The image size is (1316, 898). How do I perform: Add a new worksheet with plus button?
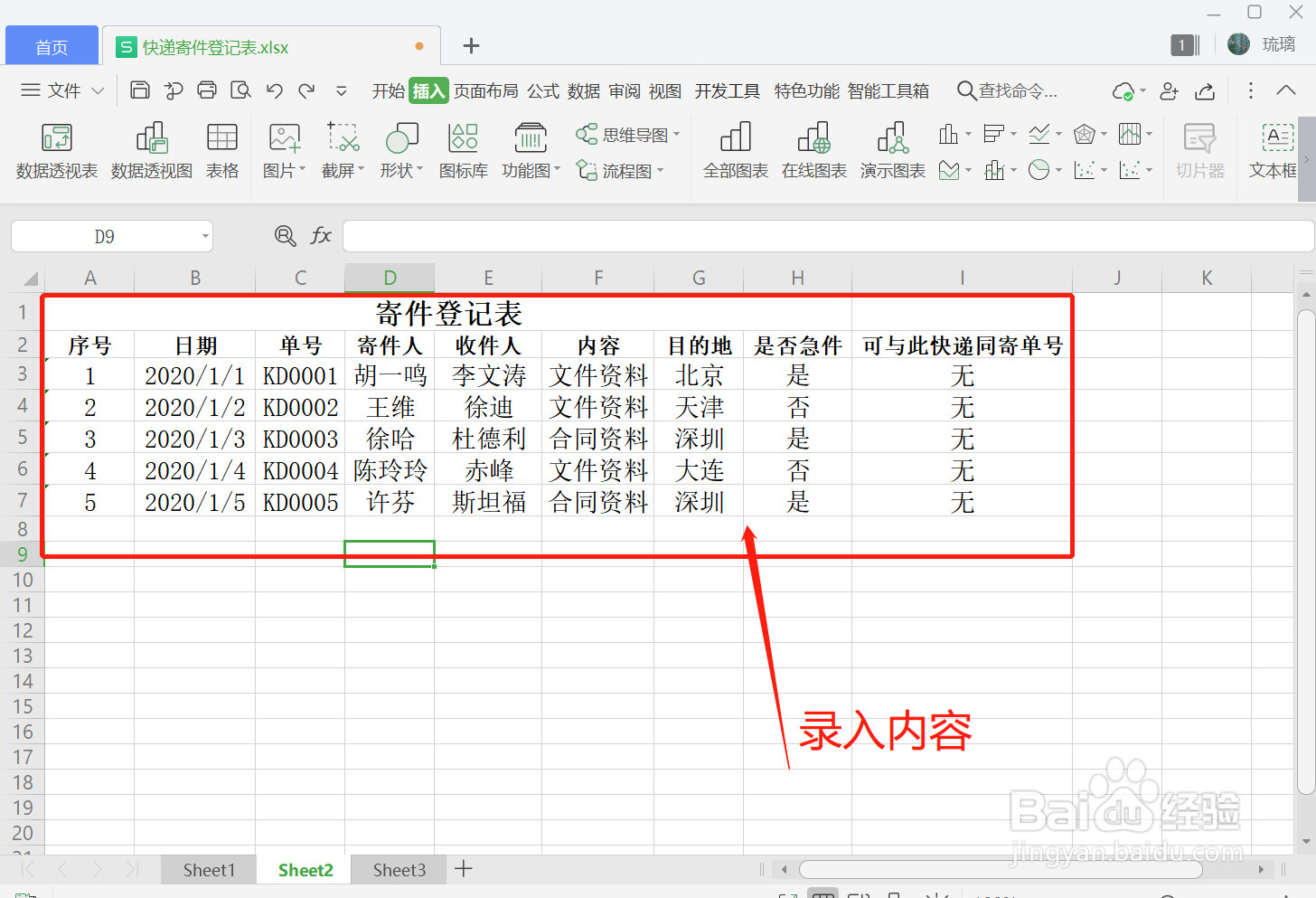pos(463,869)
